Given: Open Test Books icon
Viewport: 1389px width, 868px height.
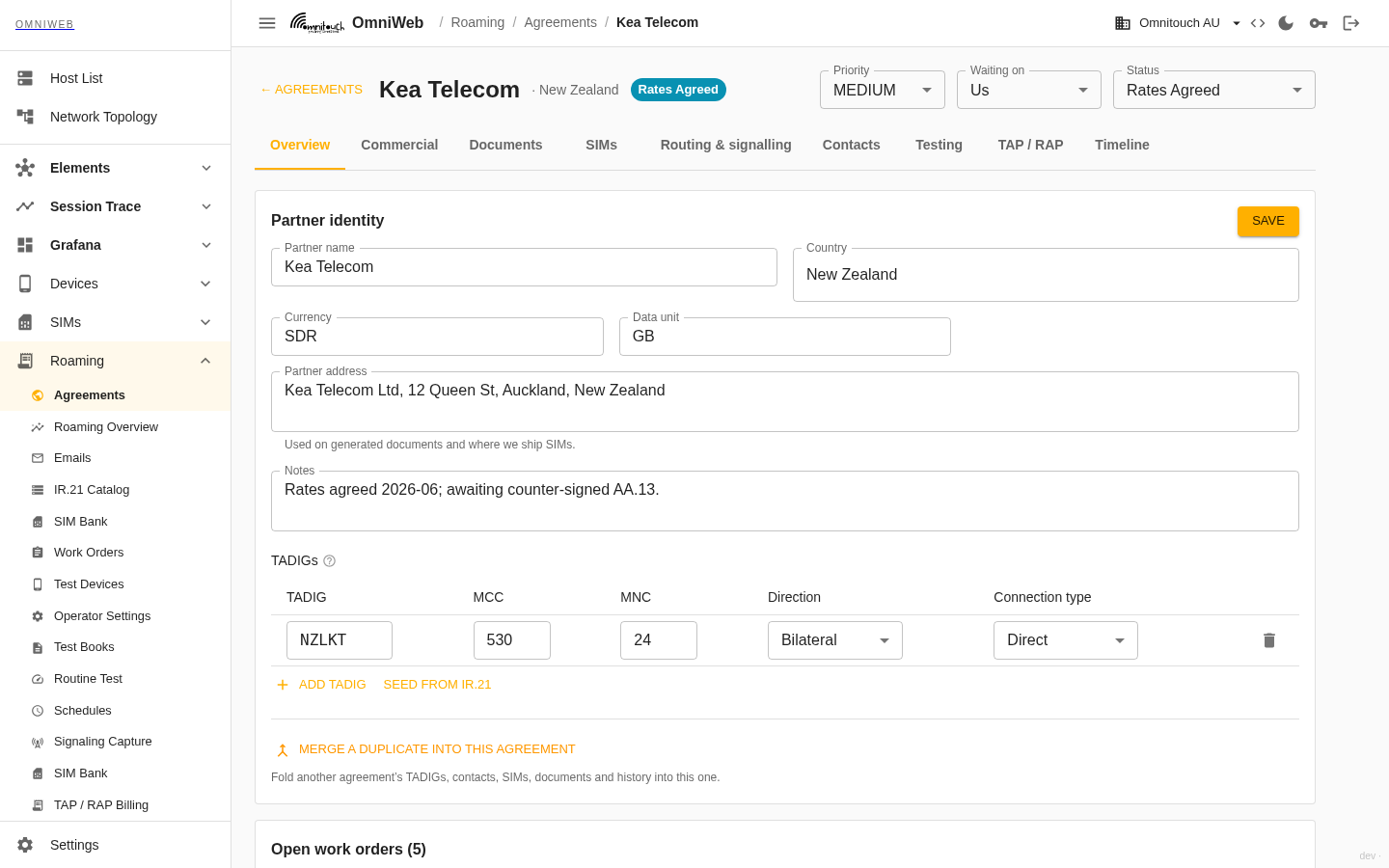Looking at the screenshot, I should tap(38, 647).
